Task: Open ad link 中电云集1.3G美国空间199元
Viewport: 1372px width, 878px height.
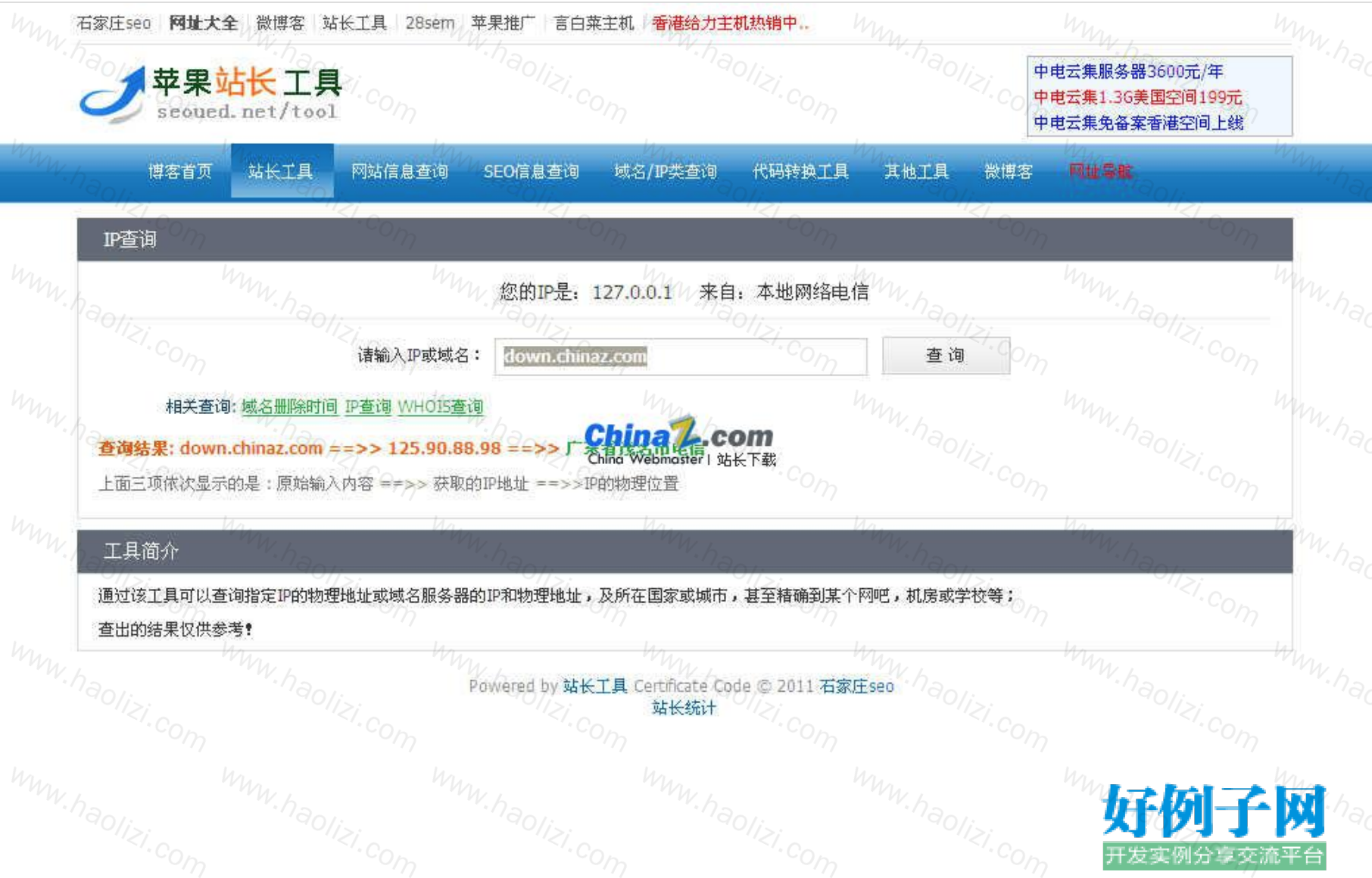Action: pyautogui.click(x=1138, y=98)
